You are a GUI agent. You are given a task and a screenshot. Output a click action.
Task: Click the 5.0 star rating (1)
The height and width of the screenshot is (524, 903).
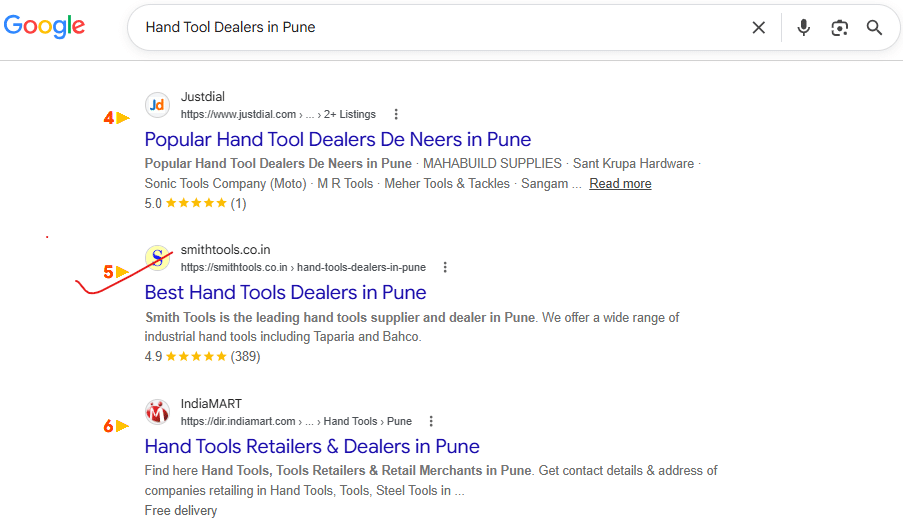[195, 203]
